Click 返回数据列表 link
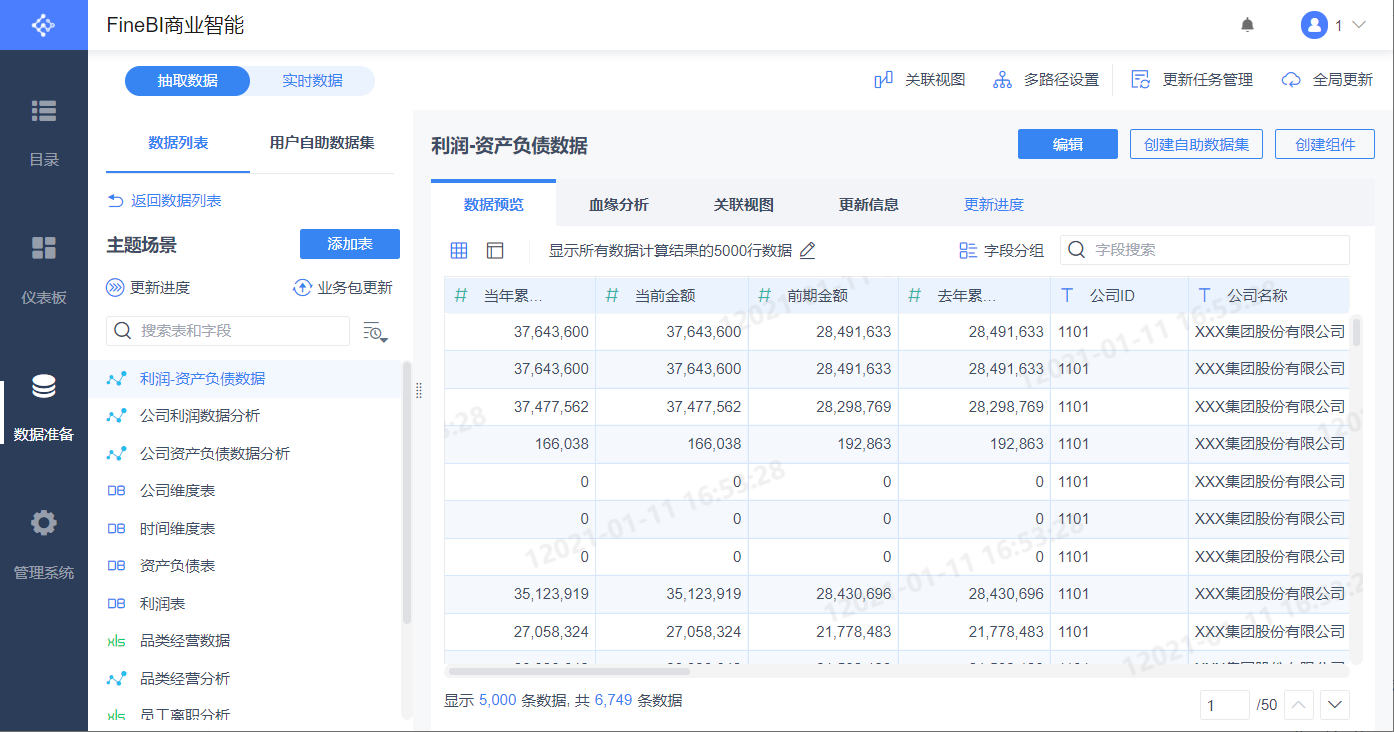 coord(165,201)
